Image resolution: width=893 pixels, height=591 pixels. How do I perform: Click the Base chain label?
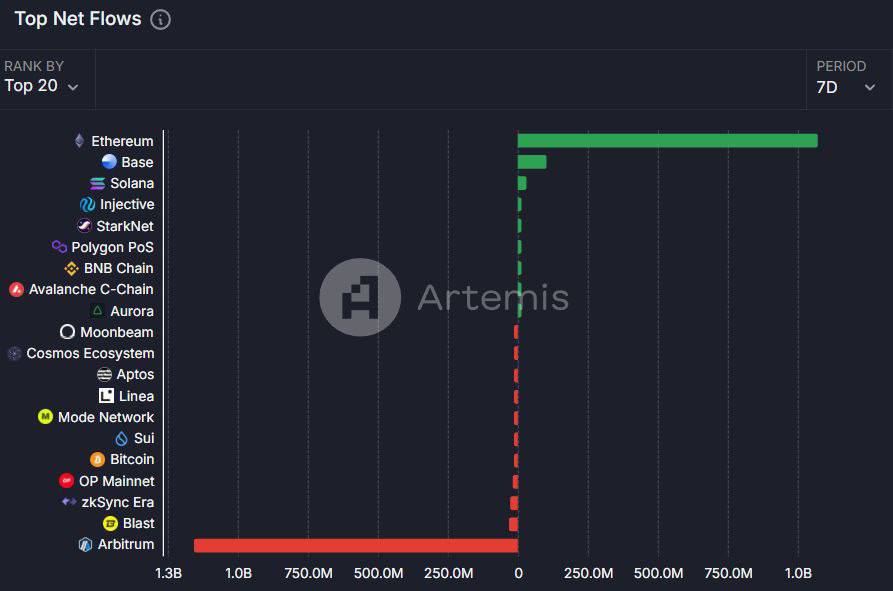click(x=137, y=162)
